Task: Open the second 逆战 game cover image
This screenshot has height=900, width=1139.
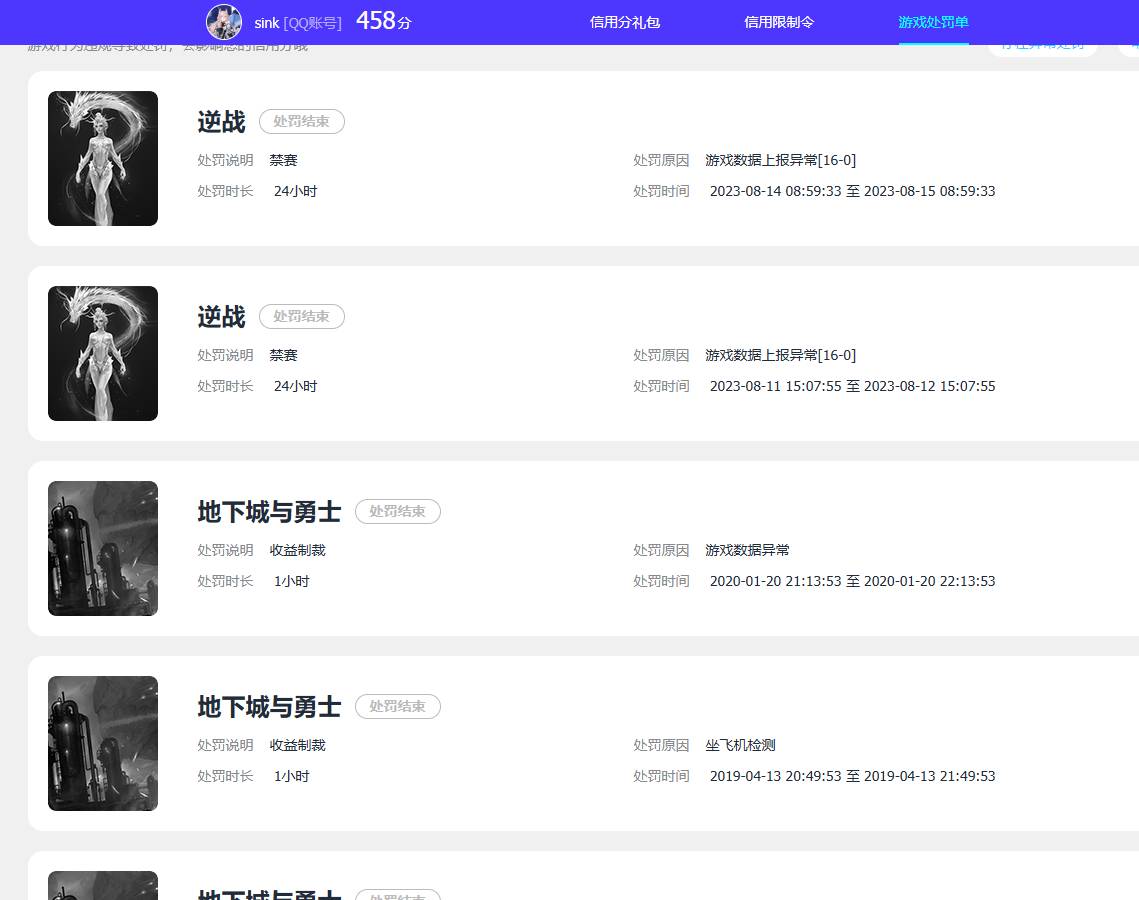Action: [x=103, y=353]
